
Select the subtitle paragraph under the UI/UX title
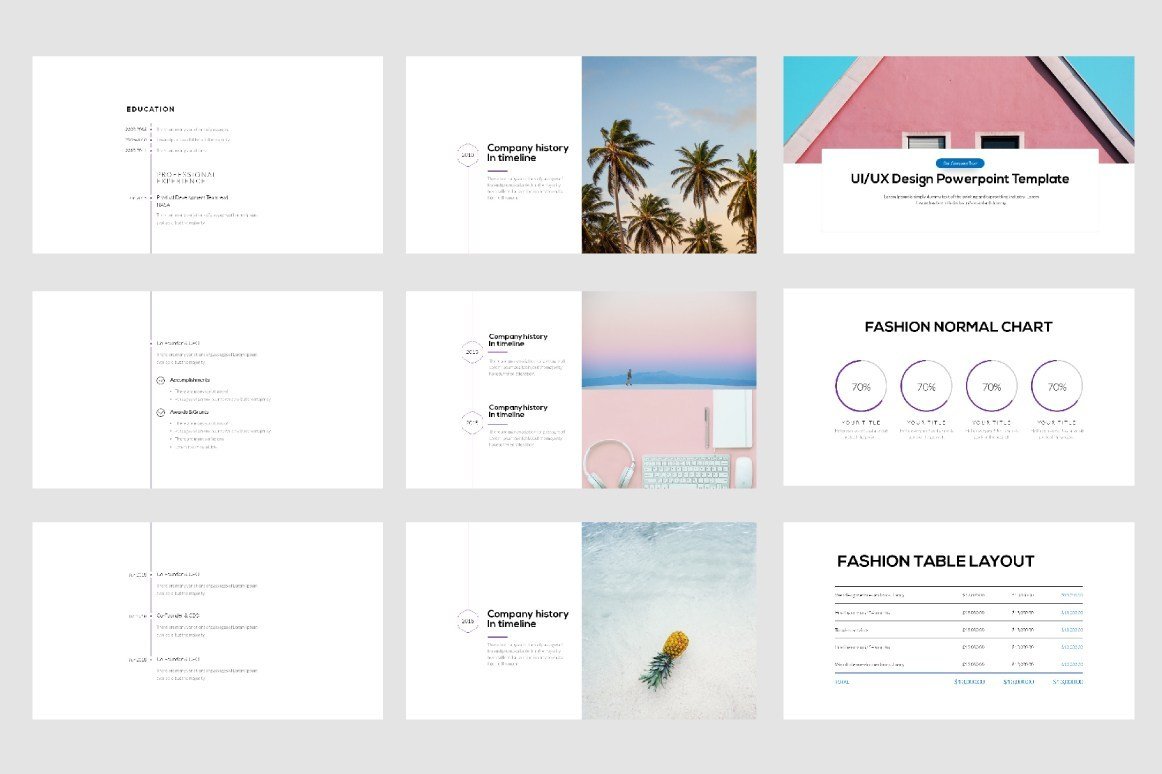tap(960, 199)
